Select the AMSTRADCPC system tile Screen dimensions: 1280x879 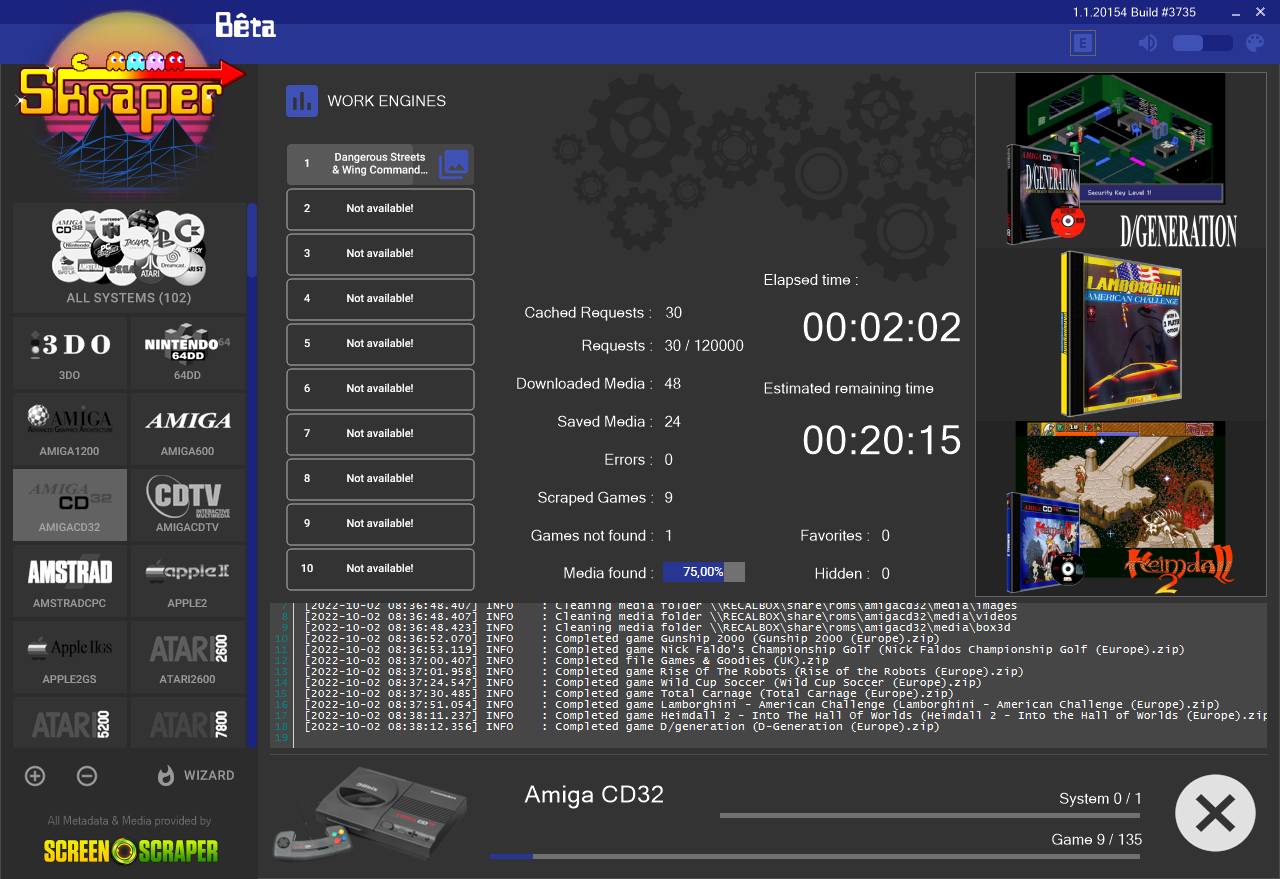pos(70,581)
